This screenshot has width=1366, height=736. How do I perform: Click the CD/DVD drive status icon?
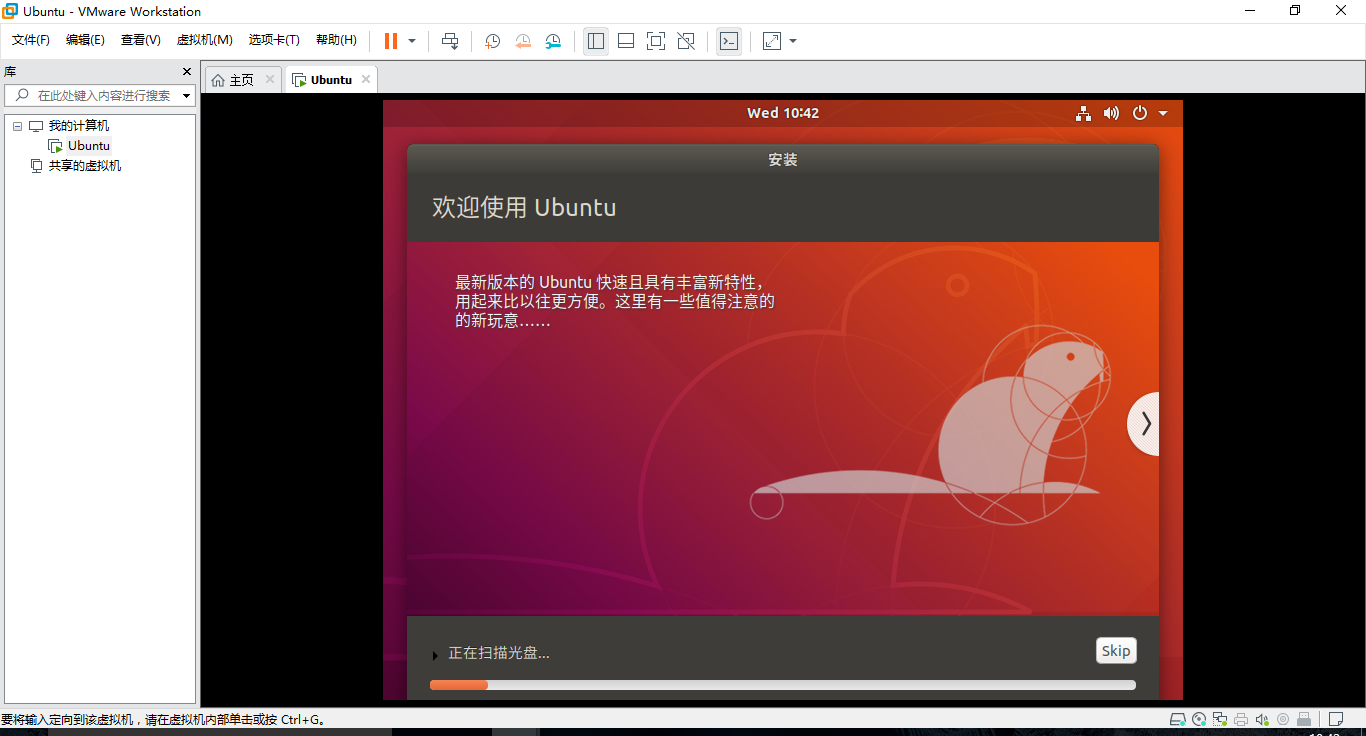[x=1199, y=719]
